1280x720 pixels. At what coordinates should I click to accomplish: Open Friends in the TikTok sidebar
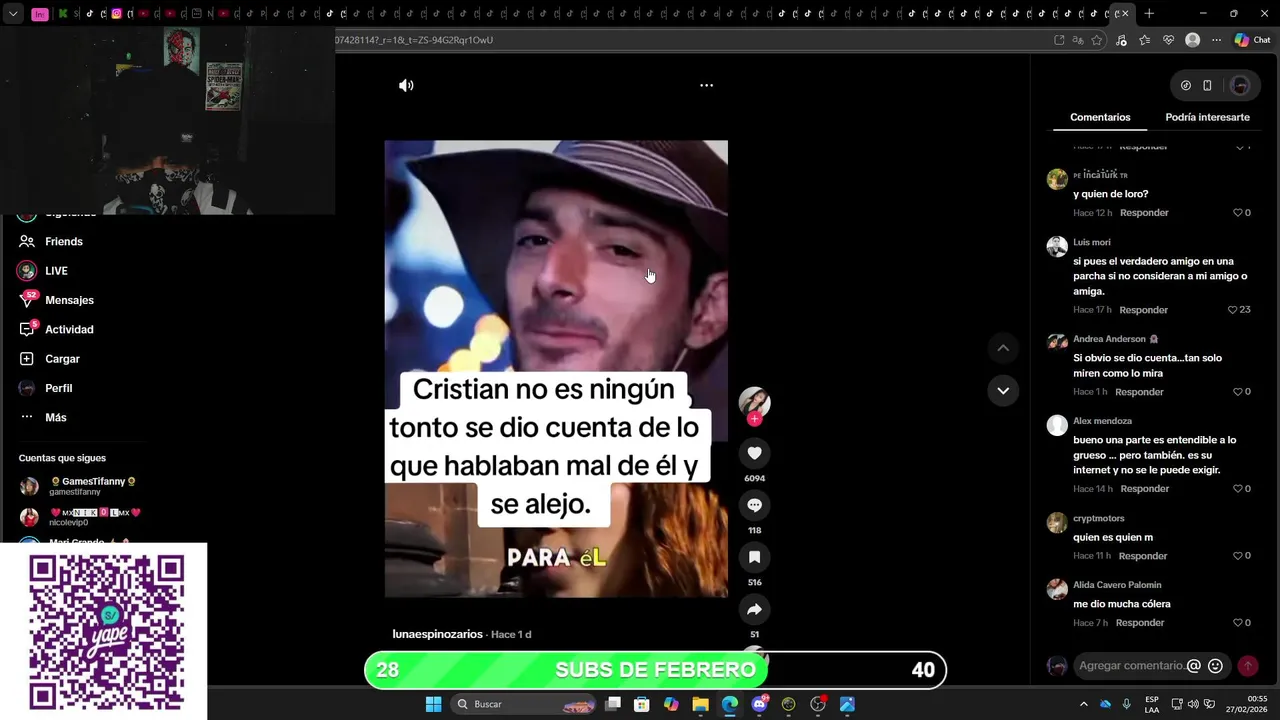(64, 241)
